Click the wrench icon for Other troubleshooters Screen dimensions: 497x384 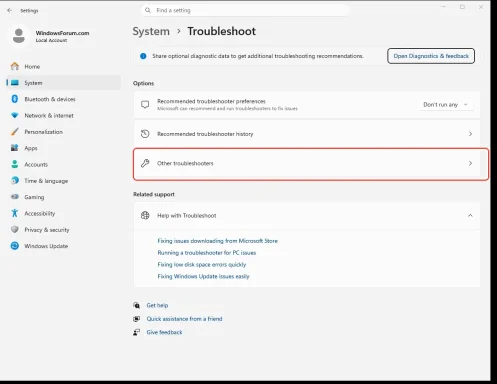point(145,163)
